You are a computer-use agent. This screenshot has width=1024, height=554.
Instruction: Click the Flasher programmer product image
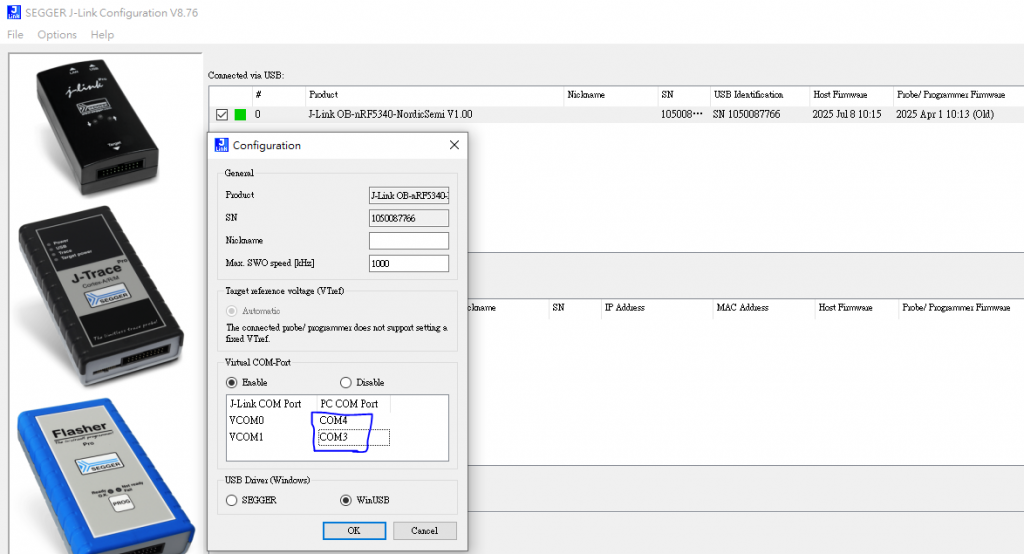[x=104, y=477]
